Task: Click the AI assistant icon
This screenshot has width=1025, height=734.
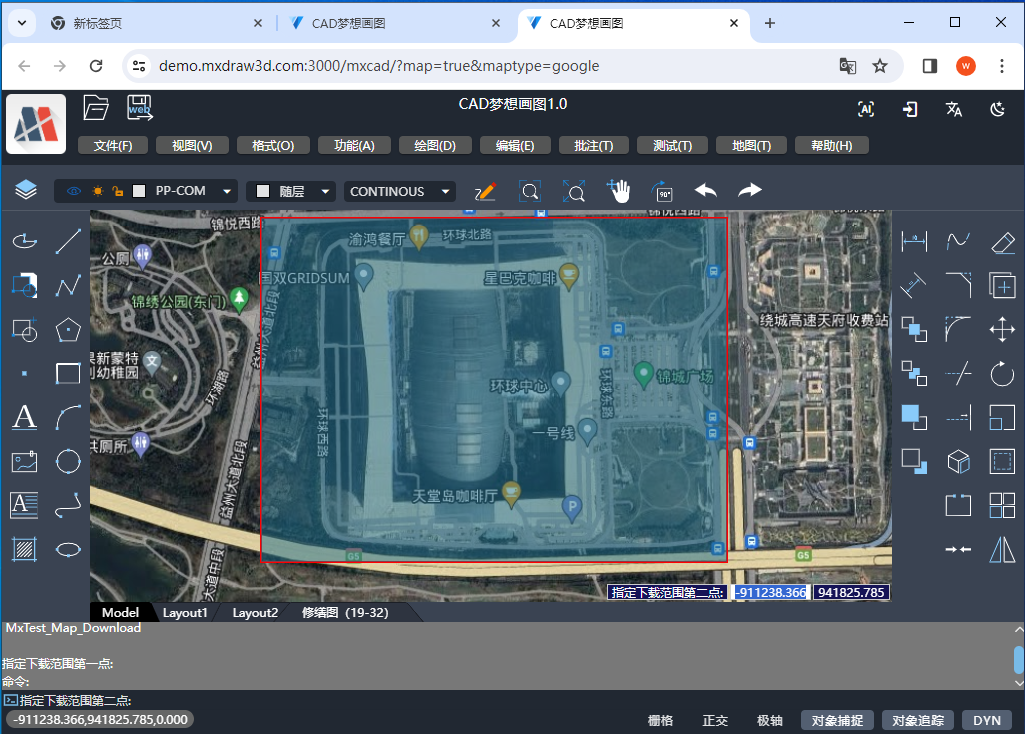Action: pos(866,109)
